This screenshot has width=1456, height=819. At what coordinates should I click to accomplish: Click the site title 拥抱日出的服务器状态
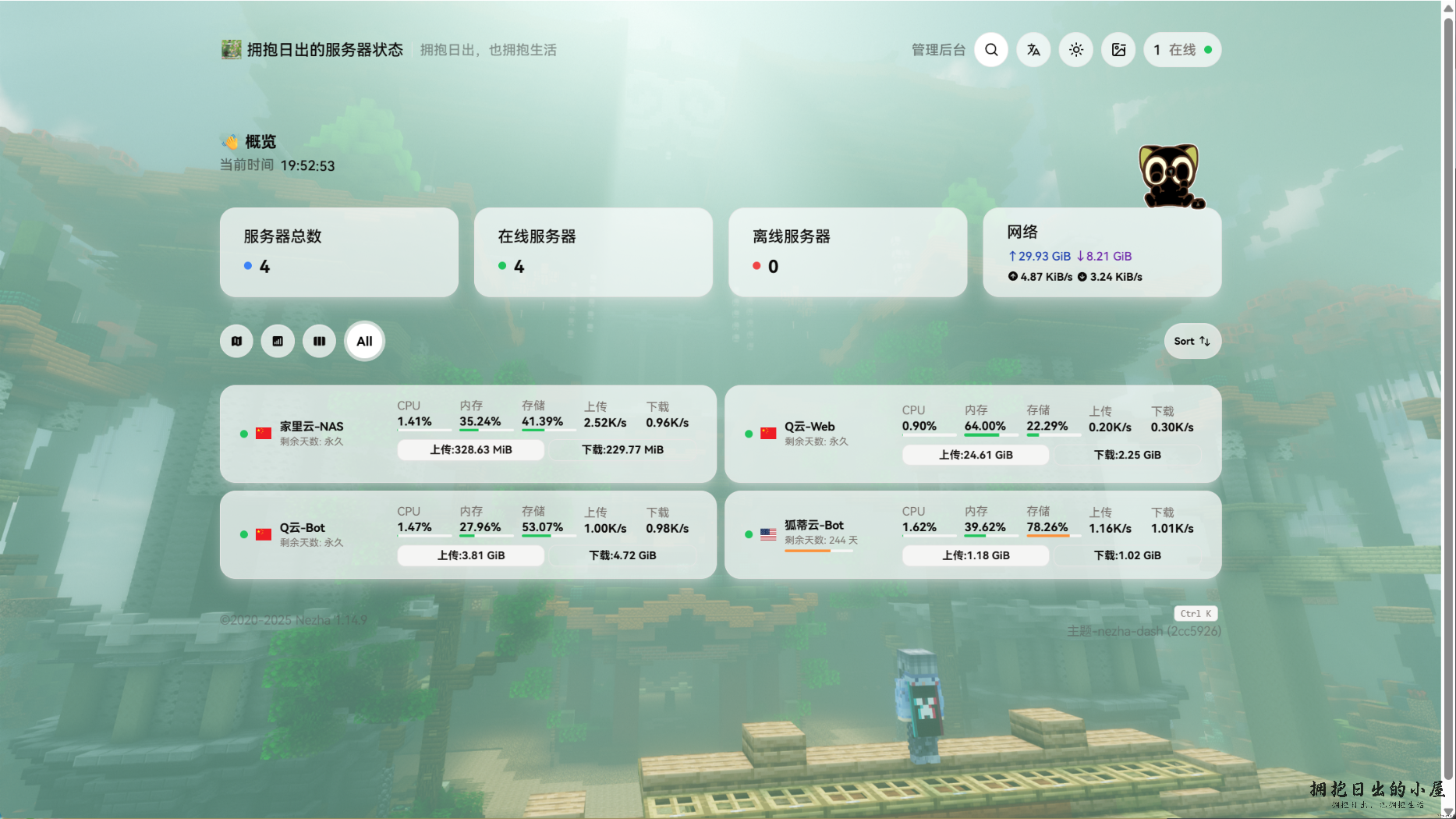pos(324,49)
